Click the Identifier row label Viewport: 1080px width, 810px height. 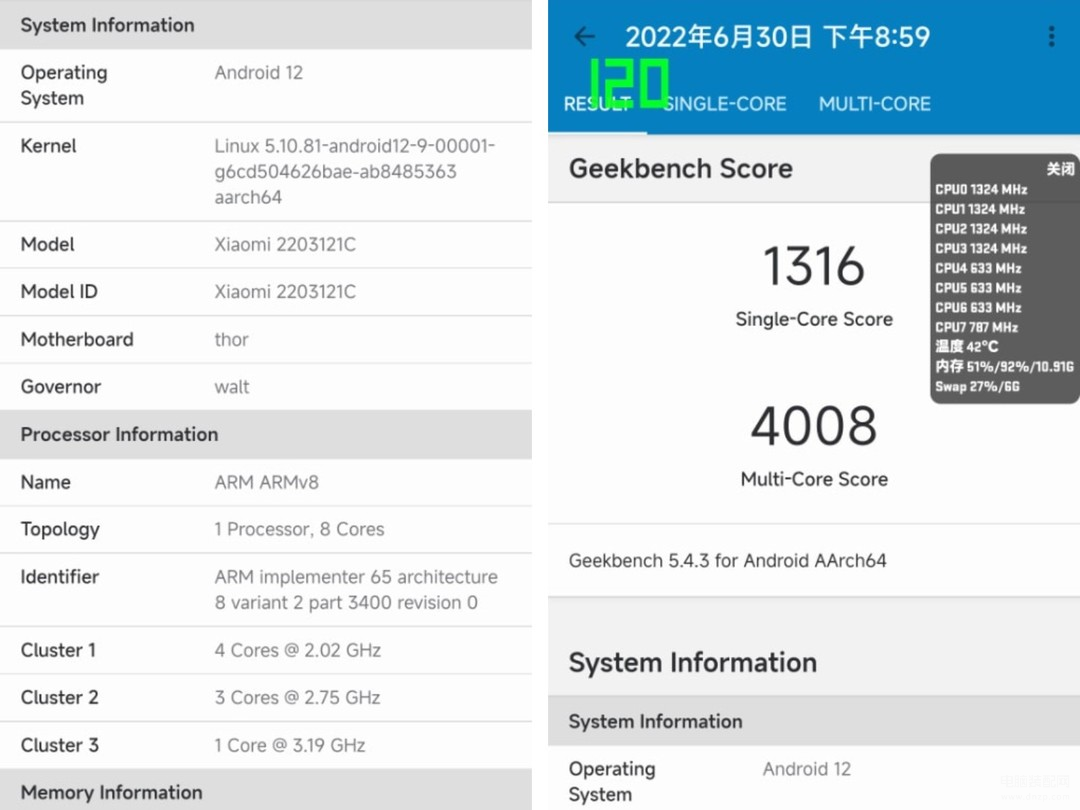[x=60, y=577]
